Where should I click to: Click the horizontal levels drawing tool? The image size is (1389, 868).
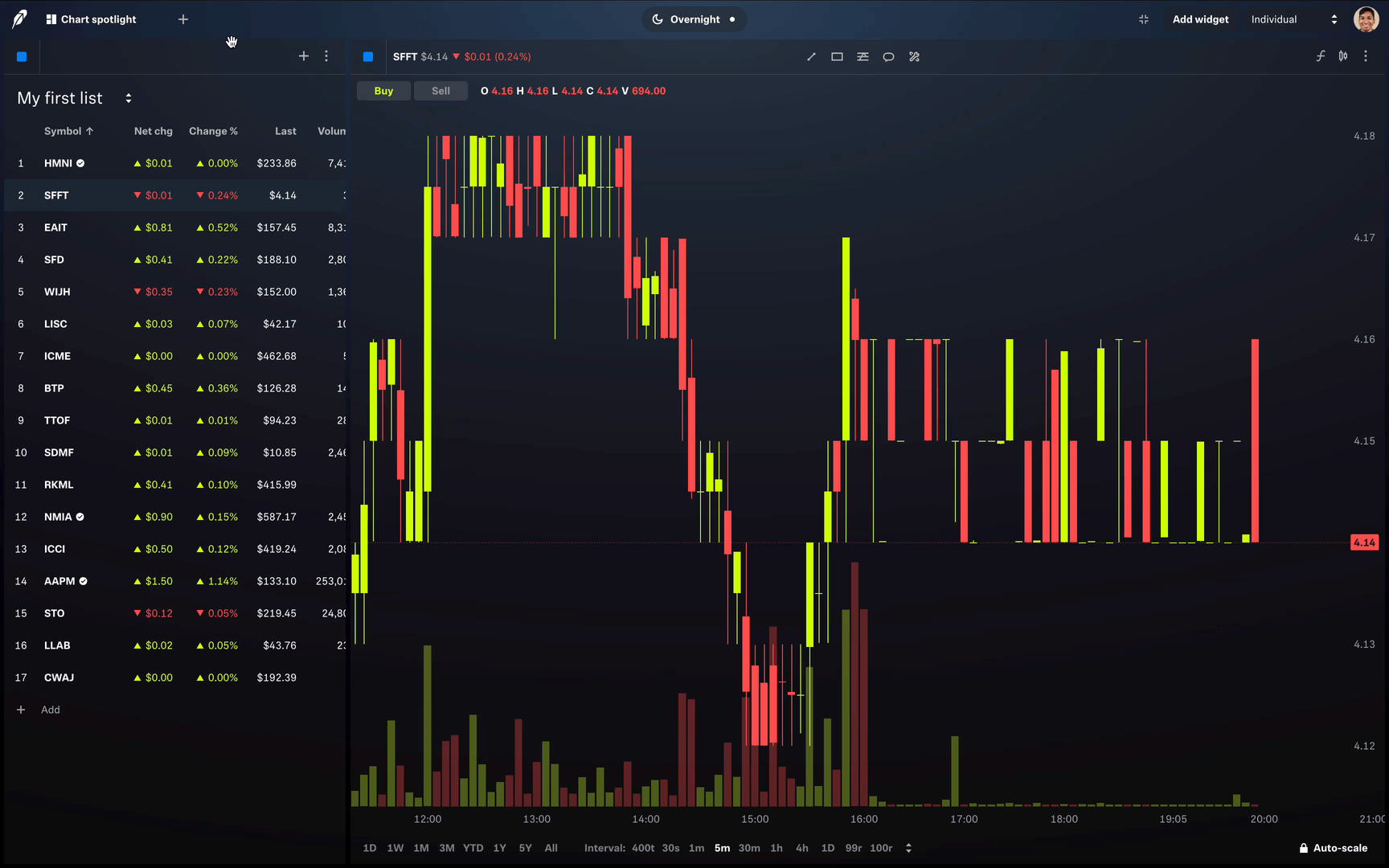(862, 57)
